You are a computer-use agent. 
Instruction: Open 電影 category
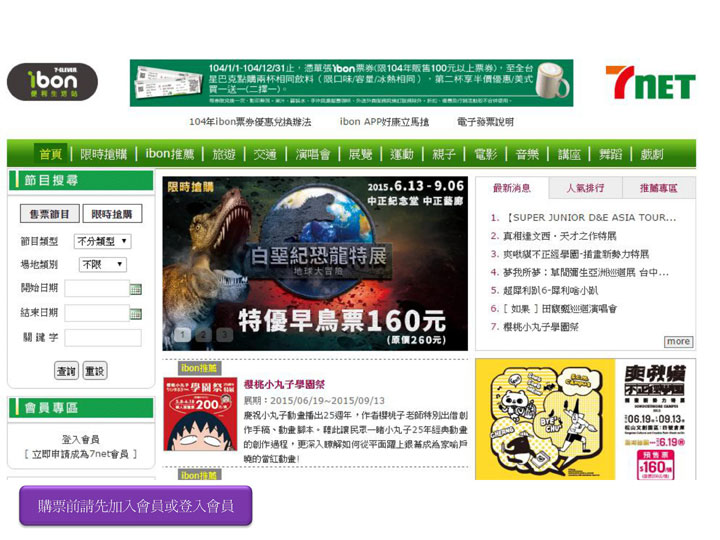[485, 154]
